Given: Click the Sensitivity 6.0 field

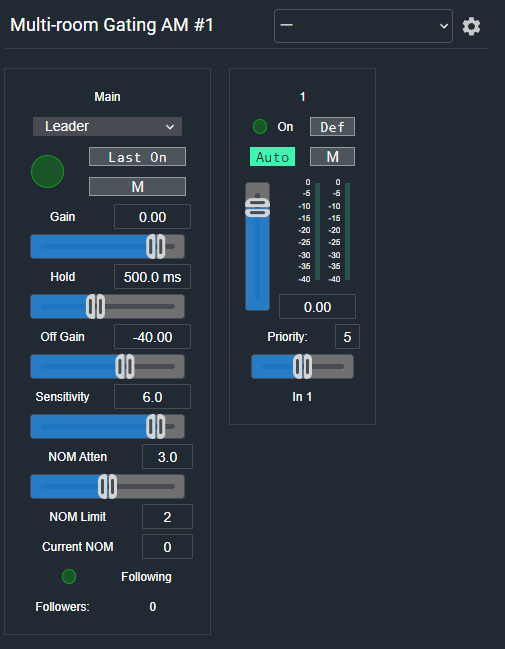Looking at the screenshot, I should pos(152,397).
